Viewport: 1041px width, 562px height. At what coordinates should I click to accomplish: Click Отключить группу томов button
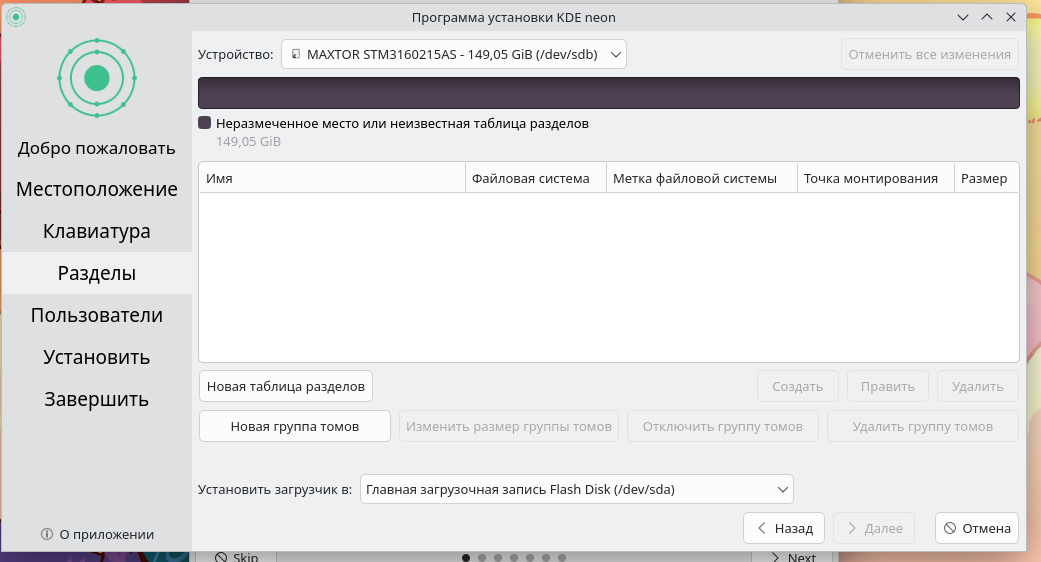click(723, 427)
